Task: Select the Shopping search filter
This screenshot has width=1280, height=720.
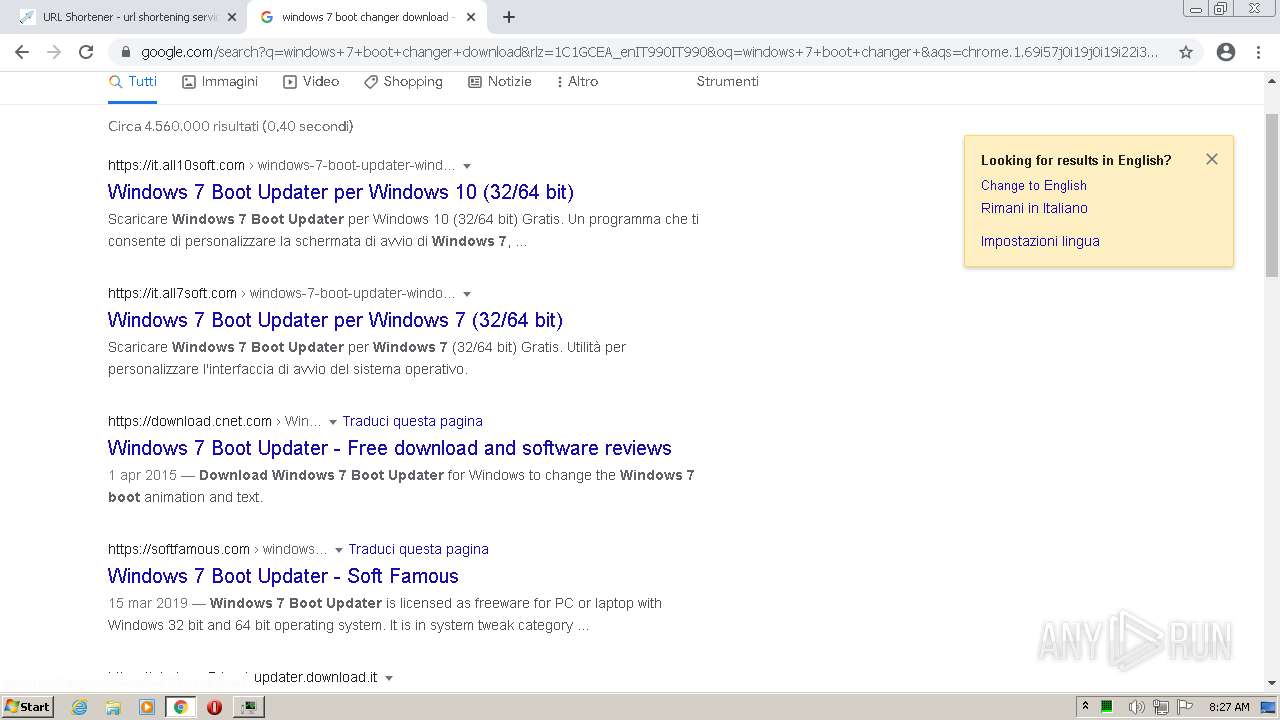Action: coord(403,82)
